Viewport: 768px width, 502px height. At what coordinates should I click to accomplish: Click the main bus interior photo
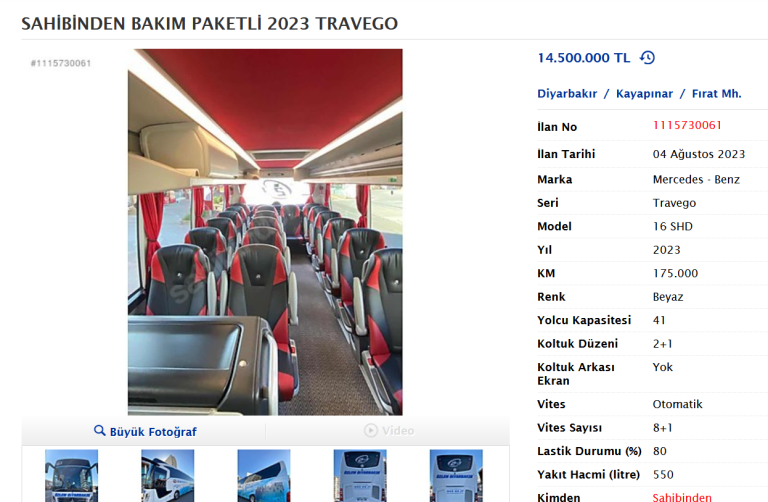point(265,232)
